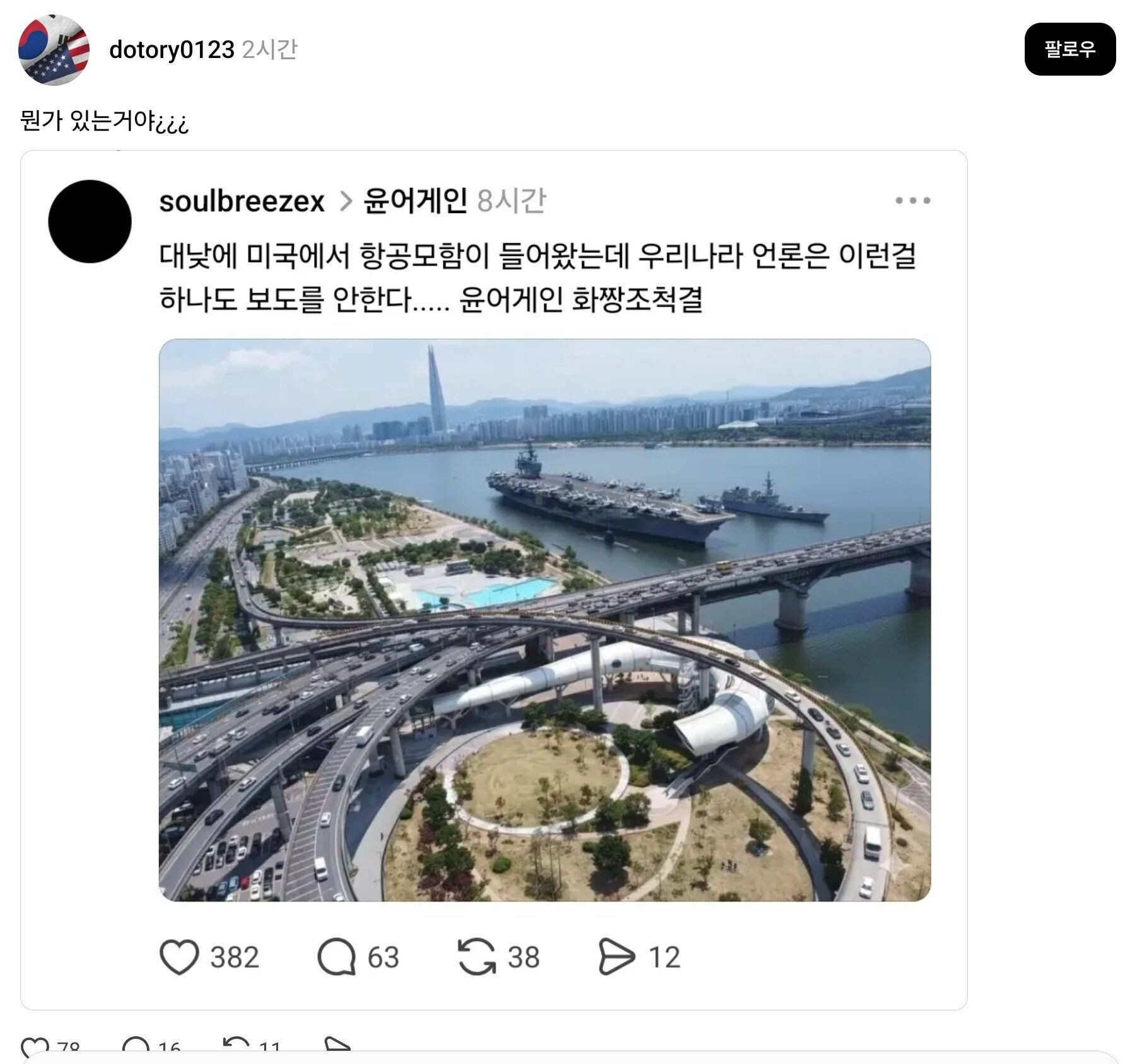Image resolution: width=1142 pixels, height=1064 pixels.
Task: Open dotory0123 profile avatar
Action: pos(54,50)
